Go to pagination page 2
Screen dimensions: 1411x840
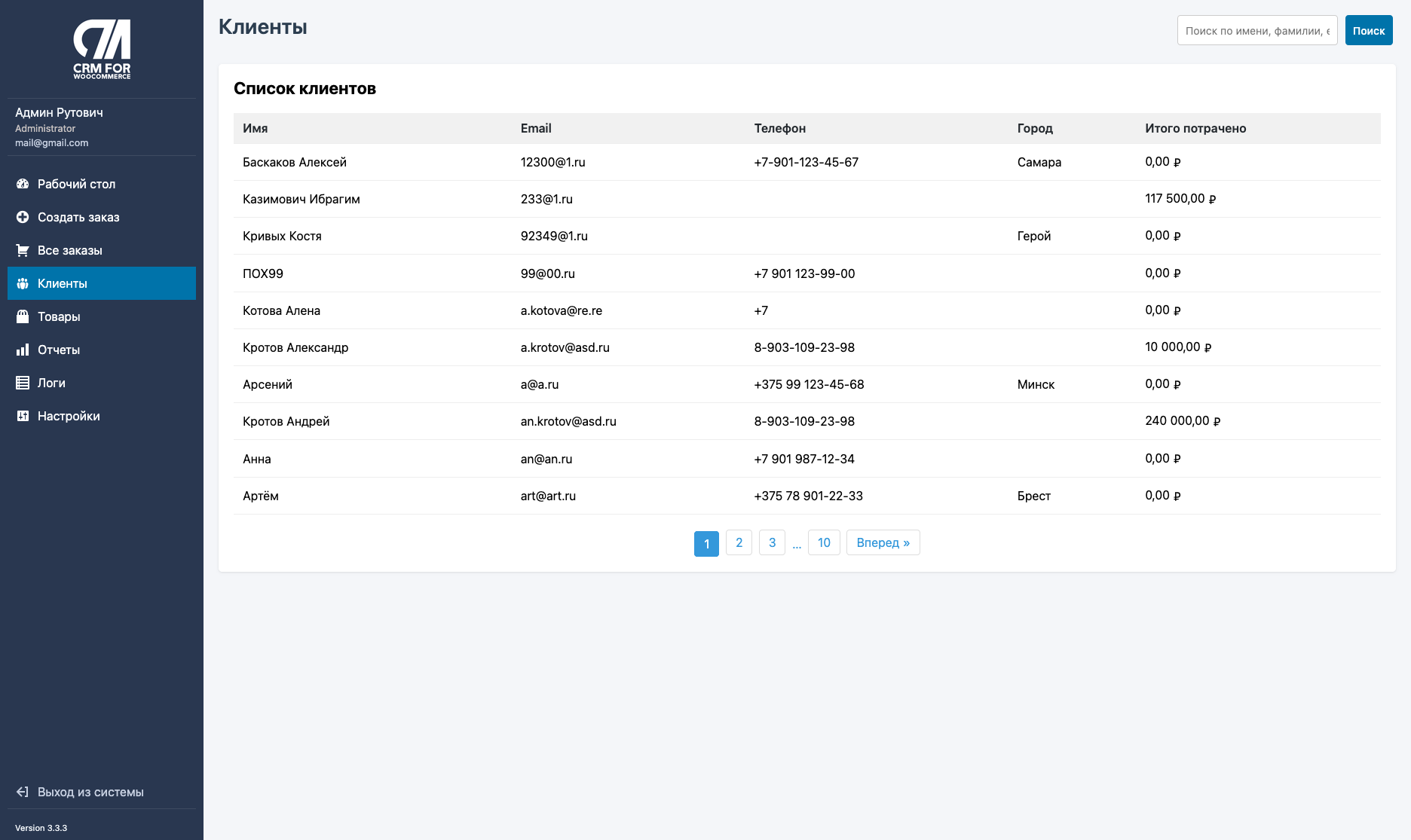pos(739,542)
